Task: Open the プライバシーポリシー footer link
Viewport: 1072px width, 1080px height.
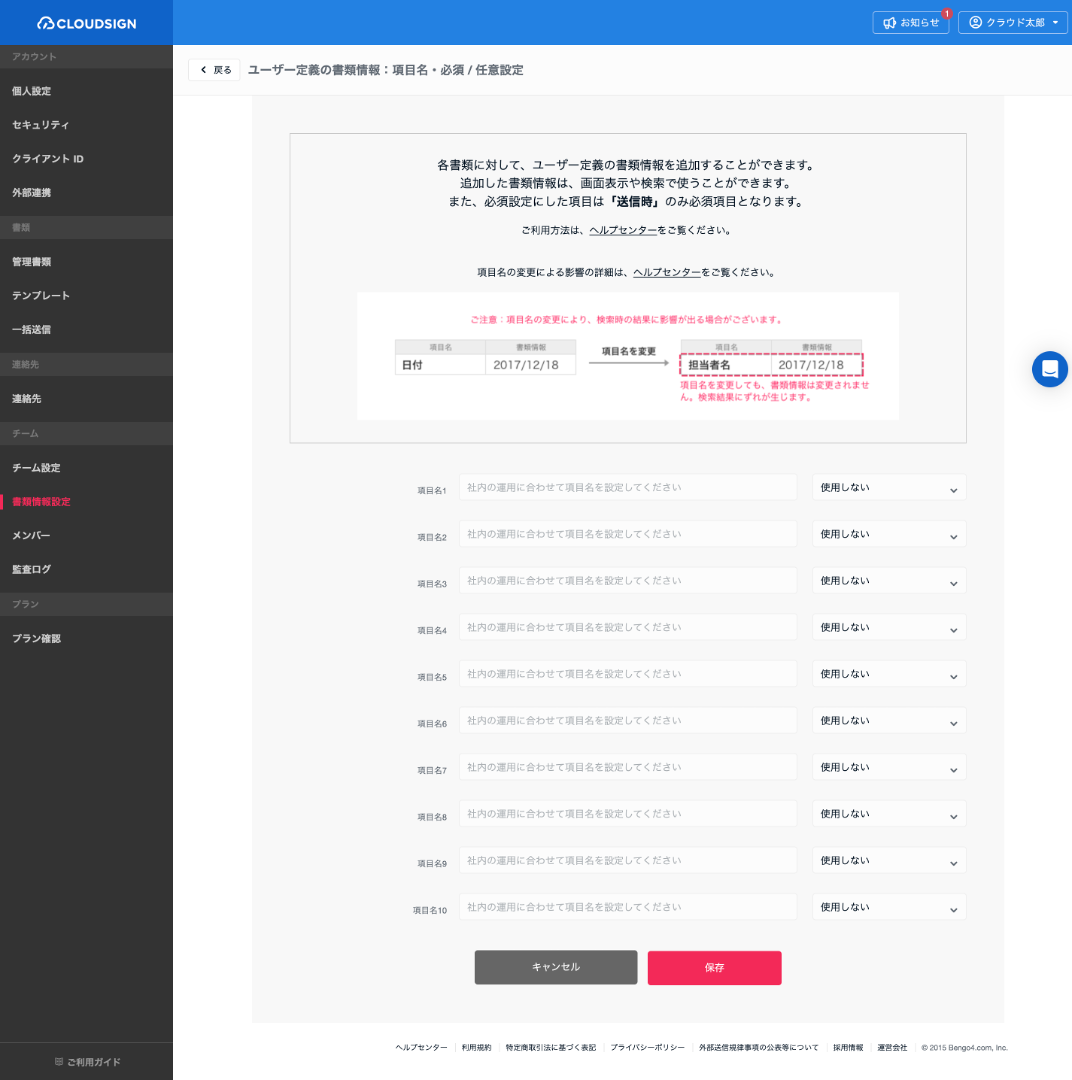Action: click(648, 1048)
